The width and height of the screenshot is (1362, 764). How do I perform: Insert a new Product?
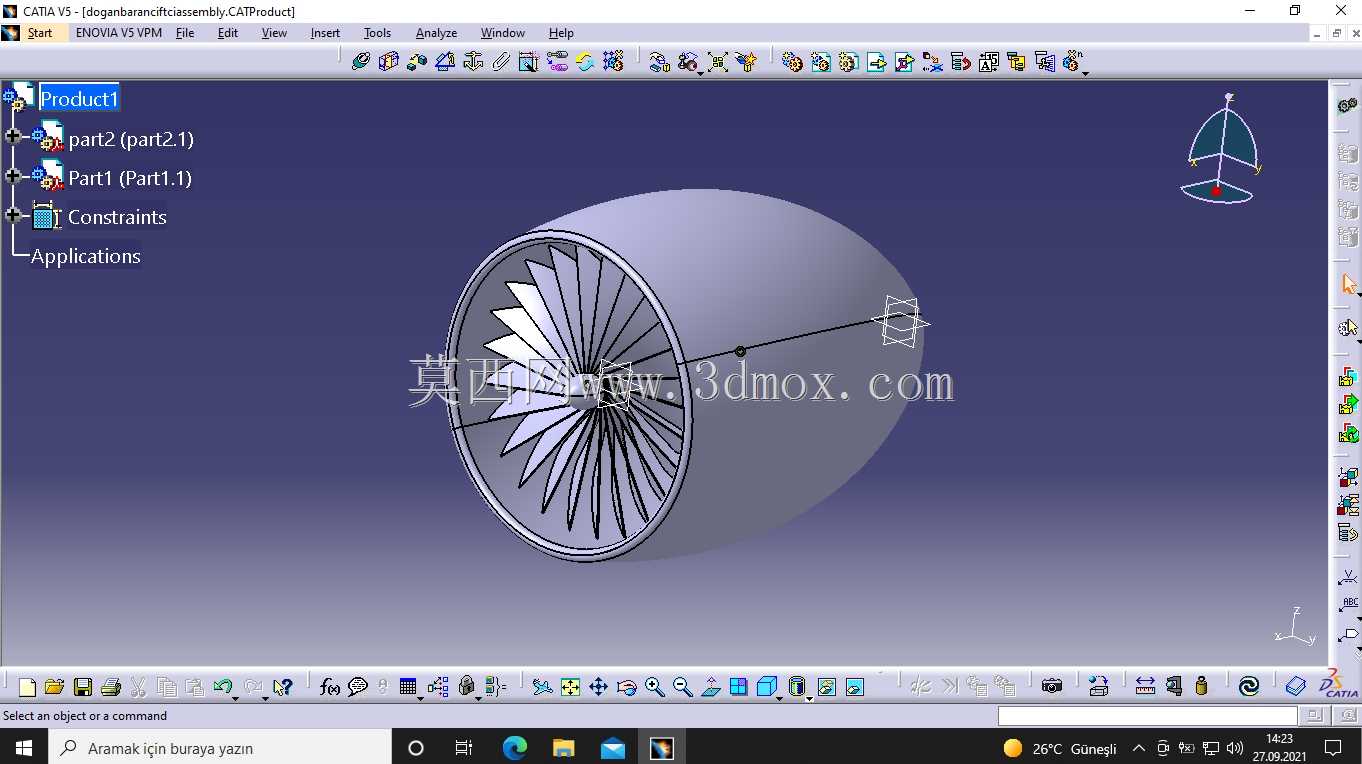point(820,62)
